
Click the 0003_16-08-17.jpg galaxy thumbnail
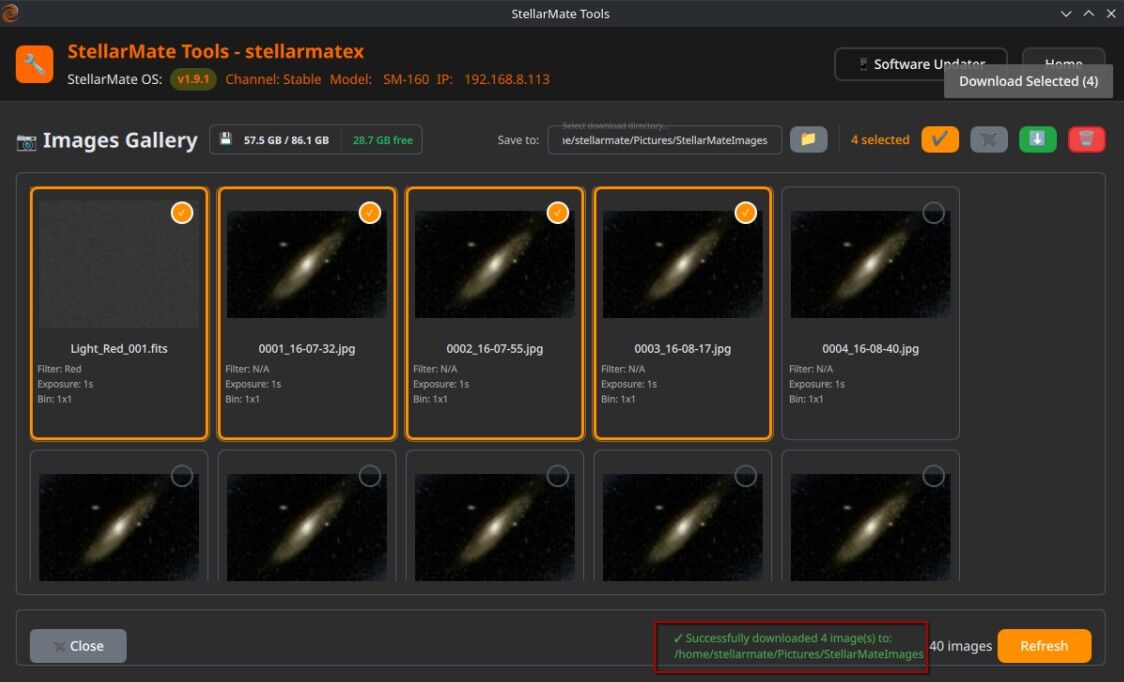pyautogui.click(x=682, y=264)
